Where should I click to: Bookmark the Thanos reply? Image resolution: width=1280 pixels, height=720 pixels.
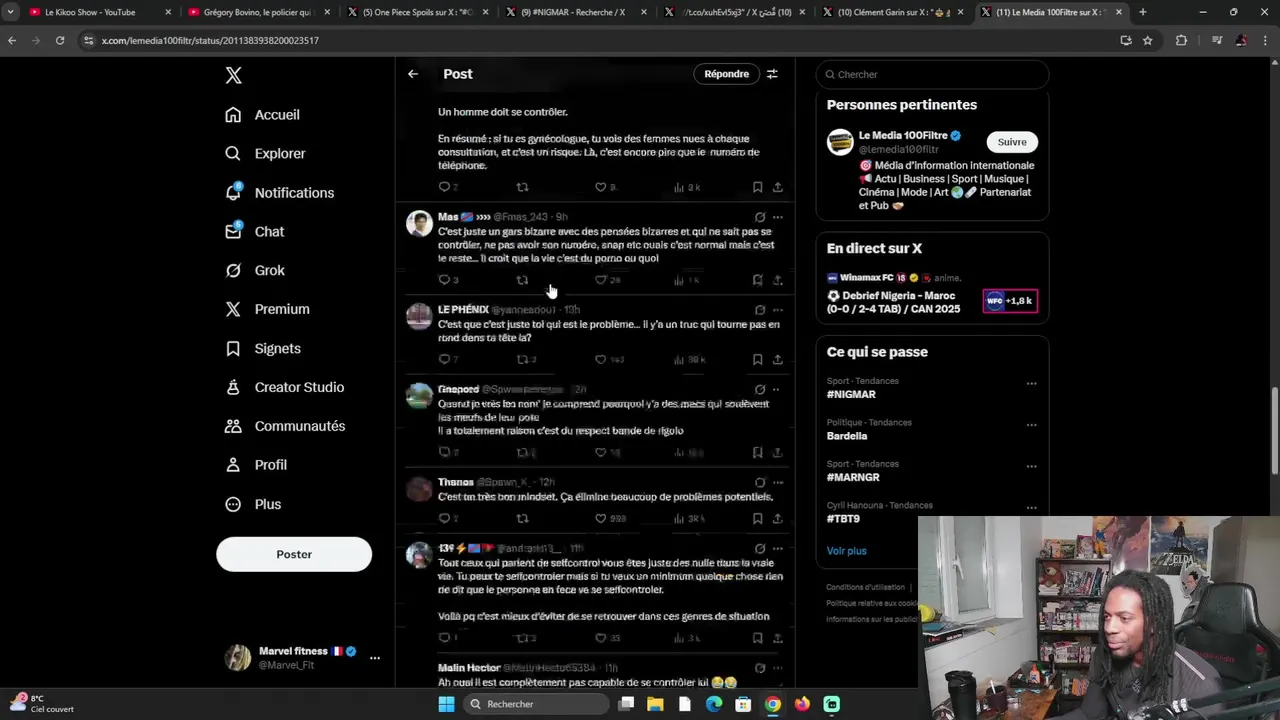click(x=757, y=519)
